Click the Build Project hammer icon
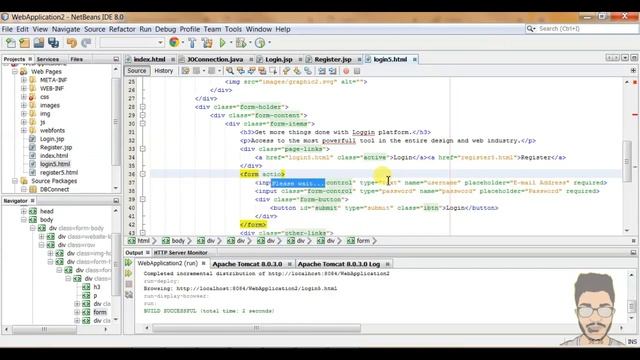 pyautogui.click(x=192, y=42)
